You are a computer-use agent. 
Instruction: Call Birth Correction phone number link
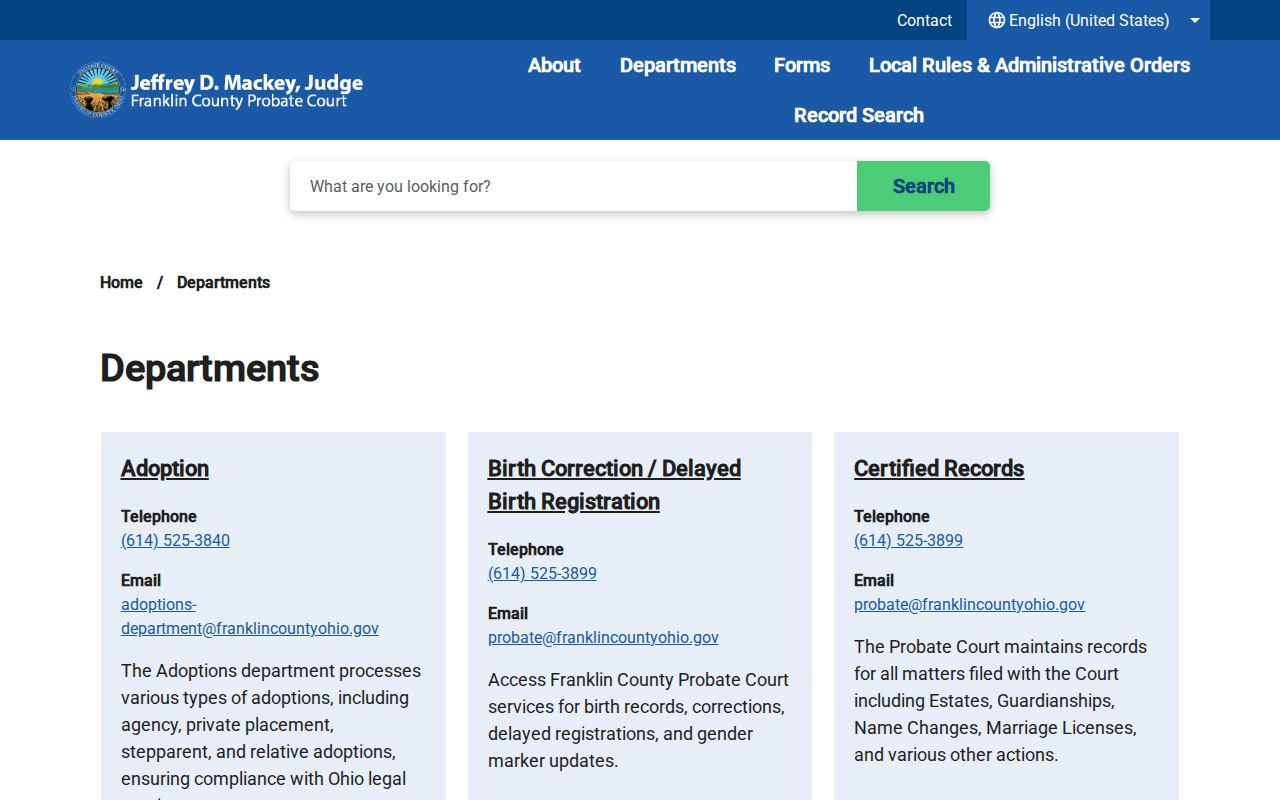542,573
